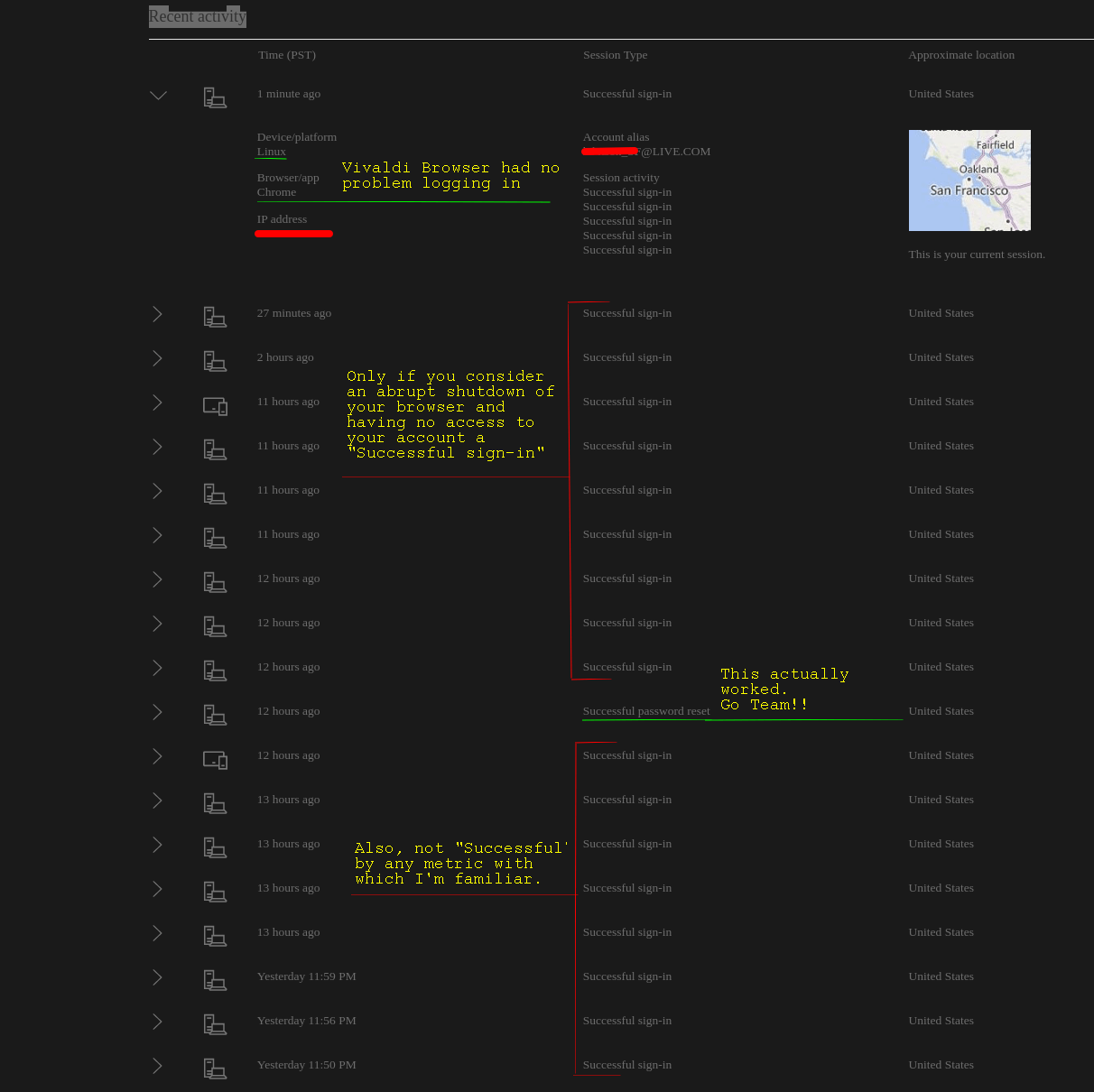Expand the 27 minutes ago session row

158,314
